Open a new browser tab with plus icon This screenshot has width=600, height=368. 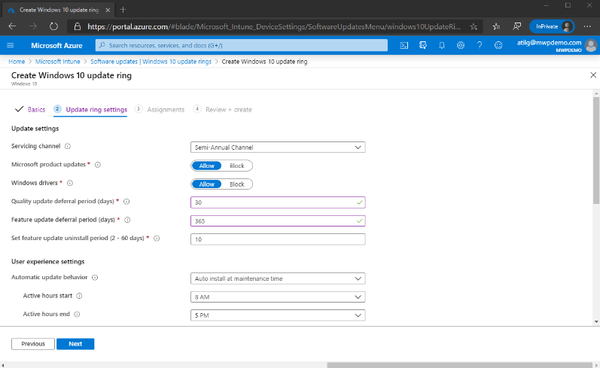(x=123, y=10)
